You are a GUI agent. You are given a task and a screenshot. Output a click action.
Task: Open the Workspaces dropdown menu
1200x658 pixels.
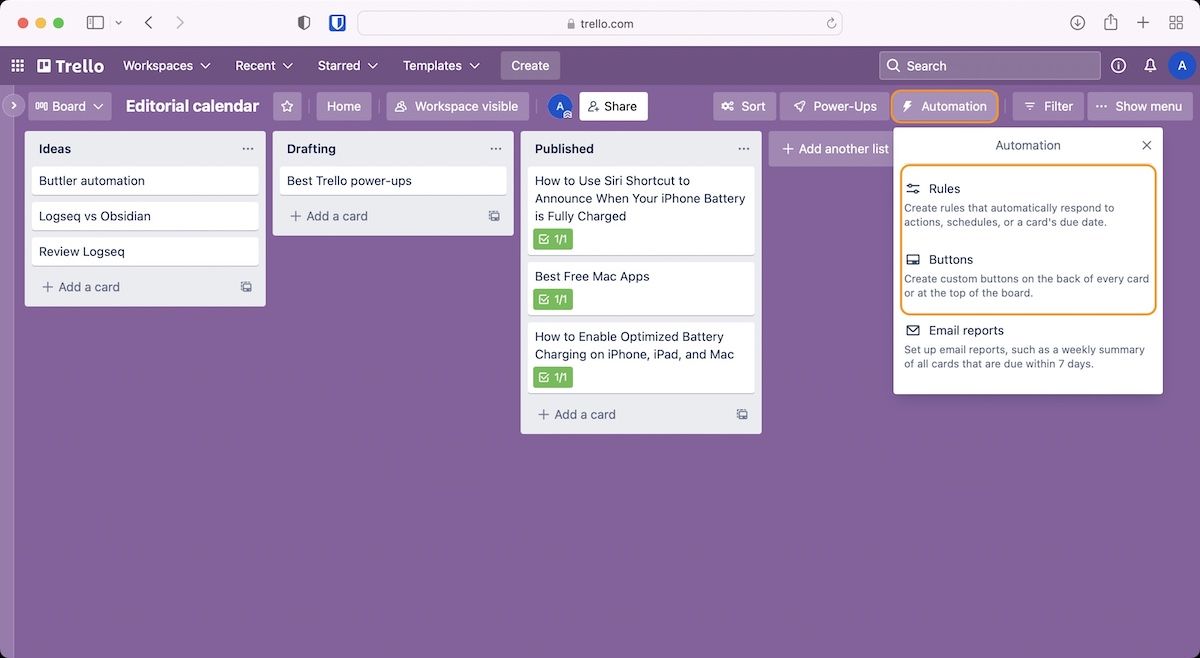[166, 66]
